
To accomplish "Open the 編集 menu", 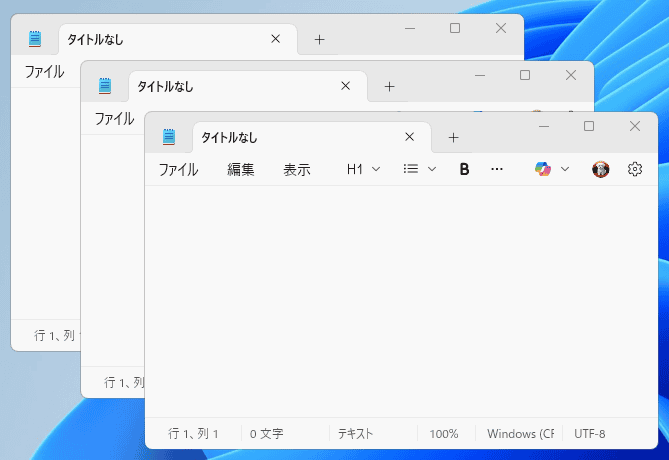I will click(241, 170).
